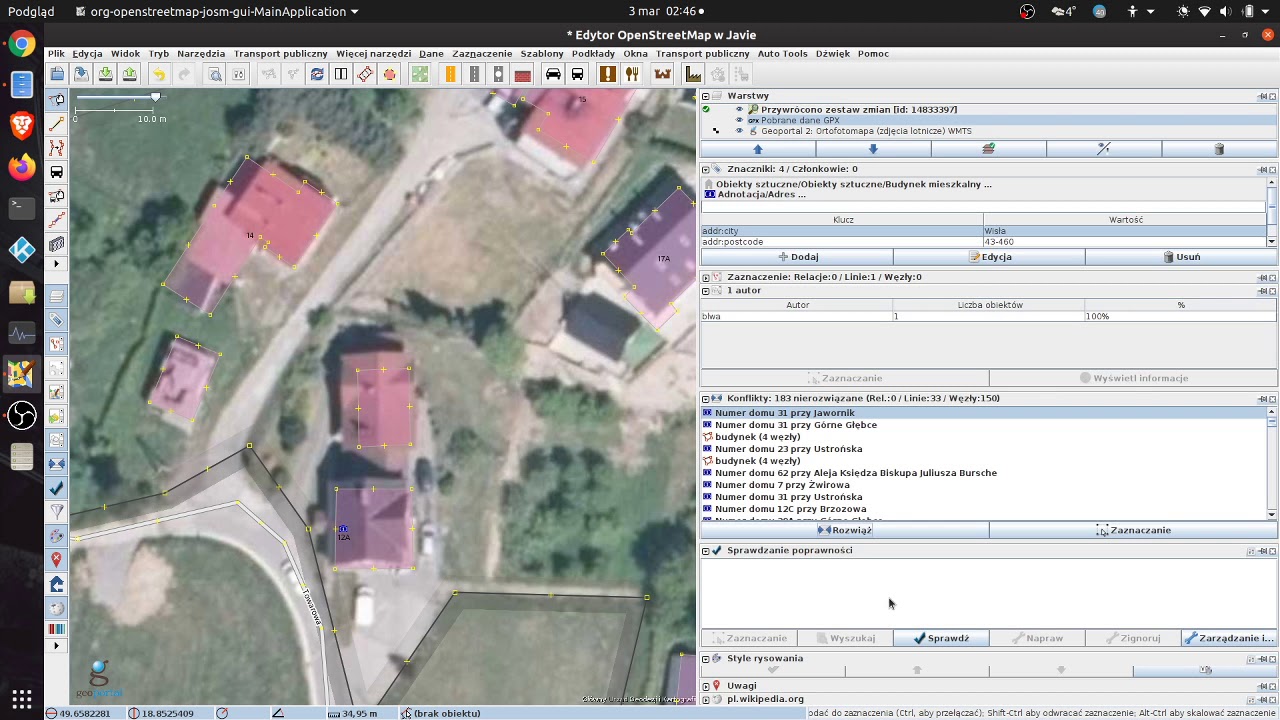Viewport: 1280px width, 720px height.
Task: Click the filter funnel icon in left toolbar
Action: [56, 512]
